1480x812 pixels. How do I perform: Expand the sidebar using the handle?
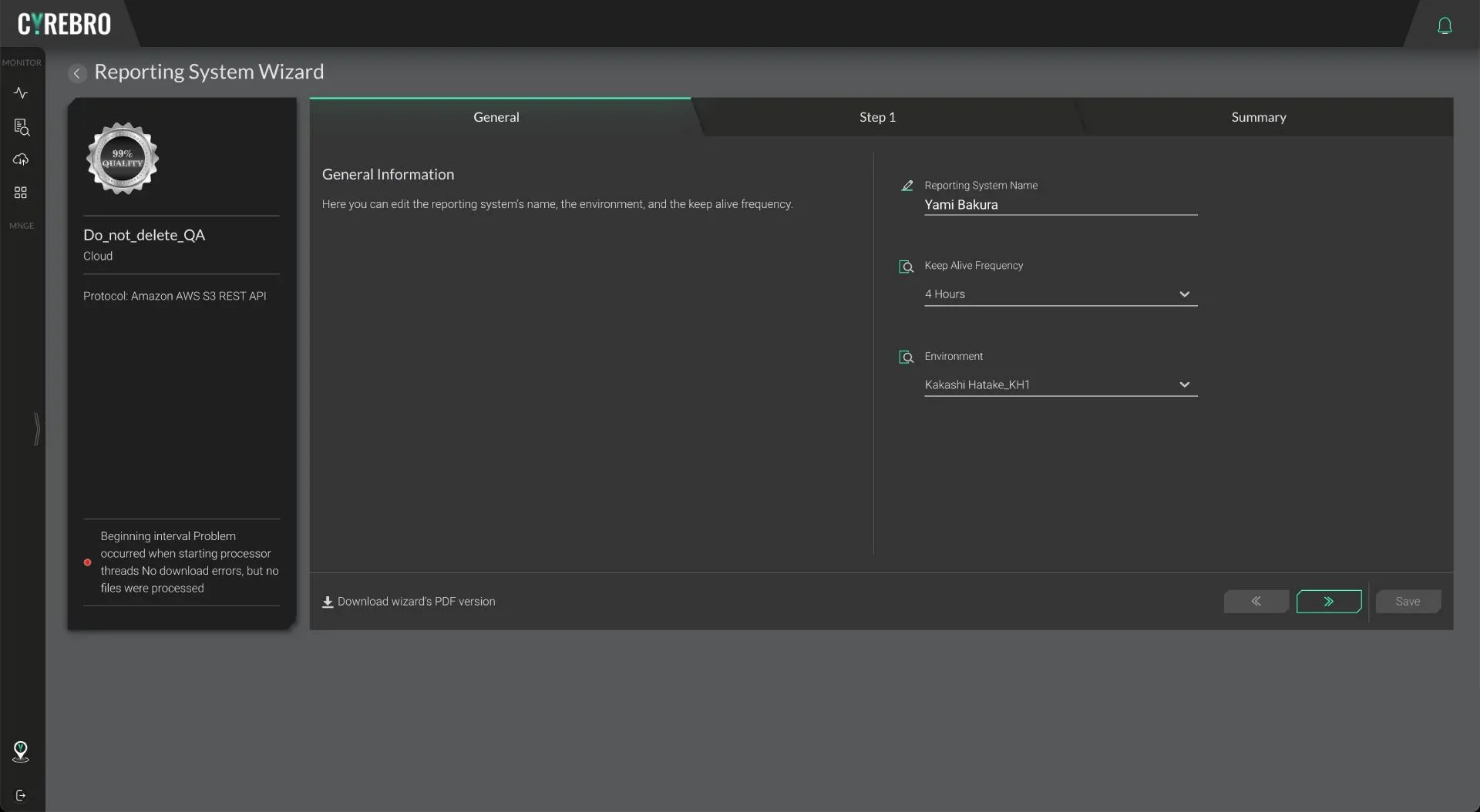pos(36,428)
